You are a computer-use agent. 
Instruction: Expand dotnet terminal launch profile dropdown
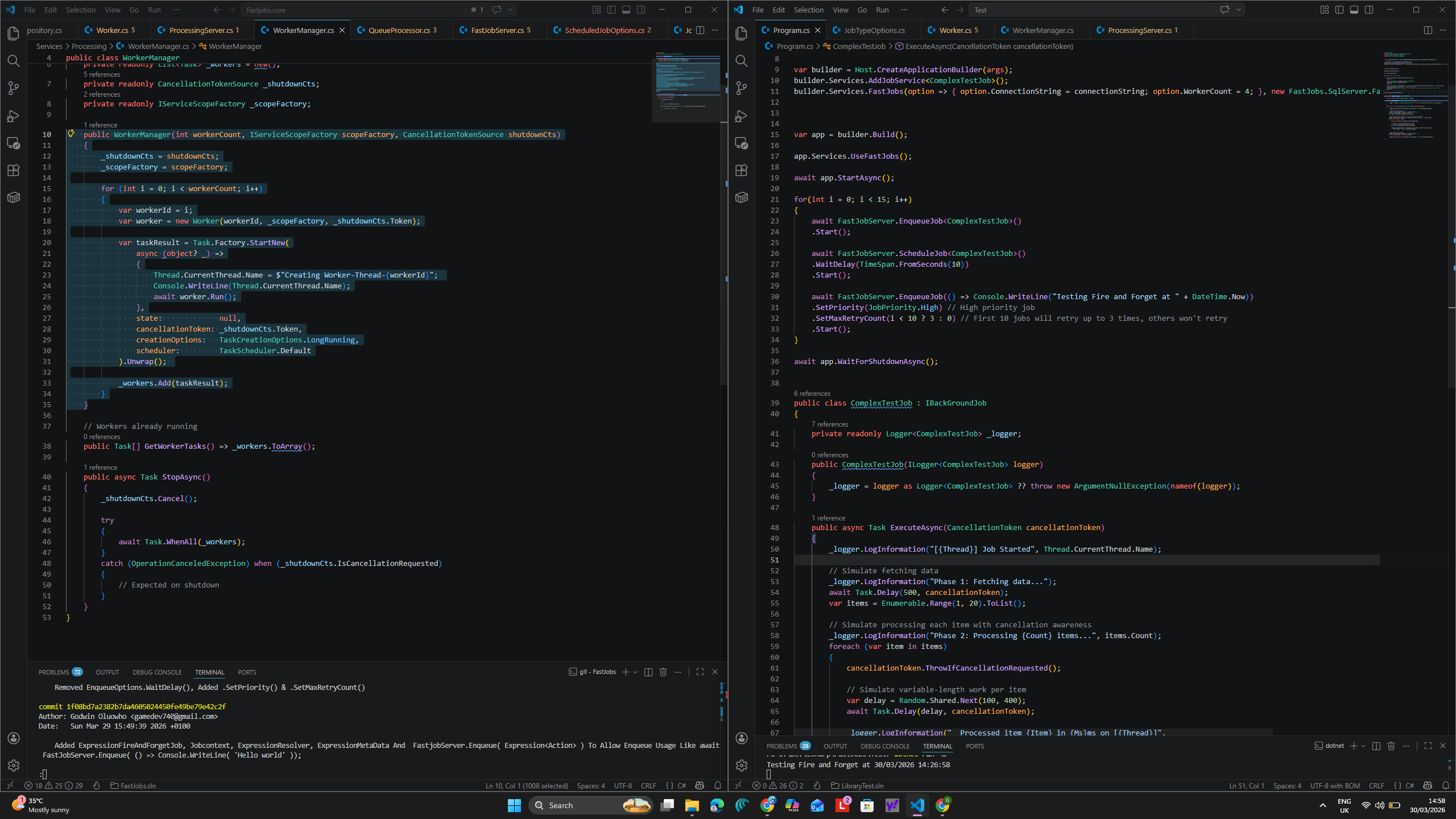tap(1363, 746)
